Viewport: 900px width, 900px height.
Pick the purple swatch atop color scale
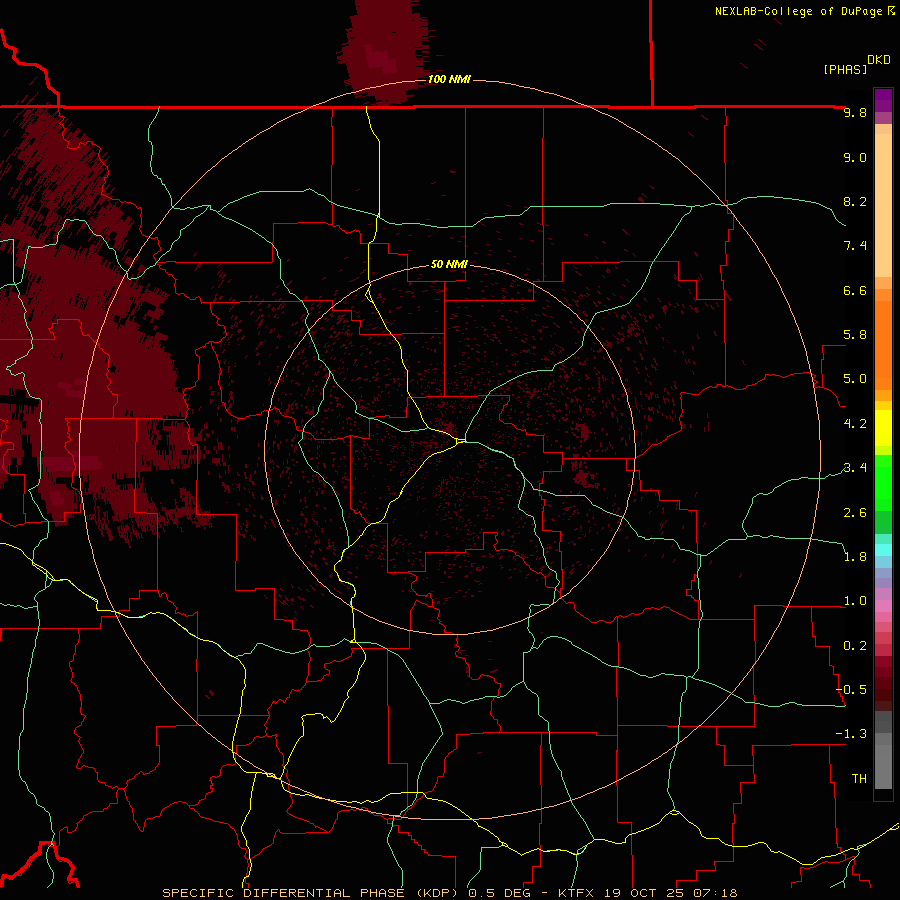[x=883, y=100]
